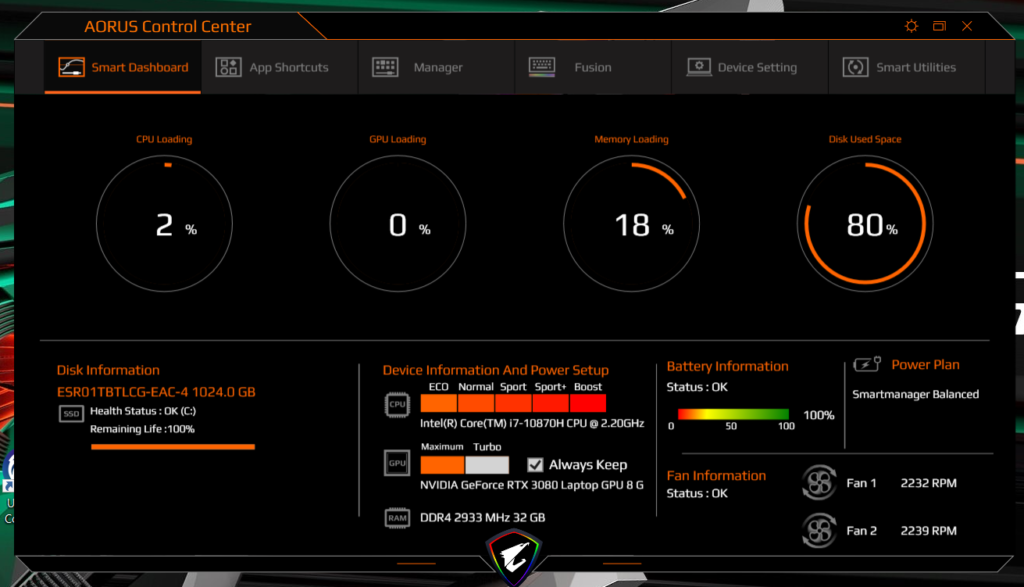Click the SSD disk icon
The image size is (1024, 587).
pyautogui.click(x=71, y=413)
